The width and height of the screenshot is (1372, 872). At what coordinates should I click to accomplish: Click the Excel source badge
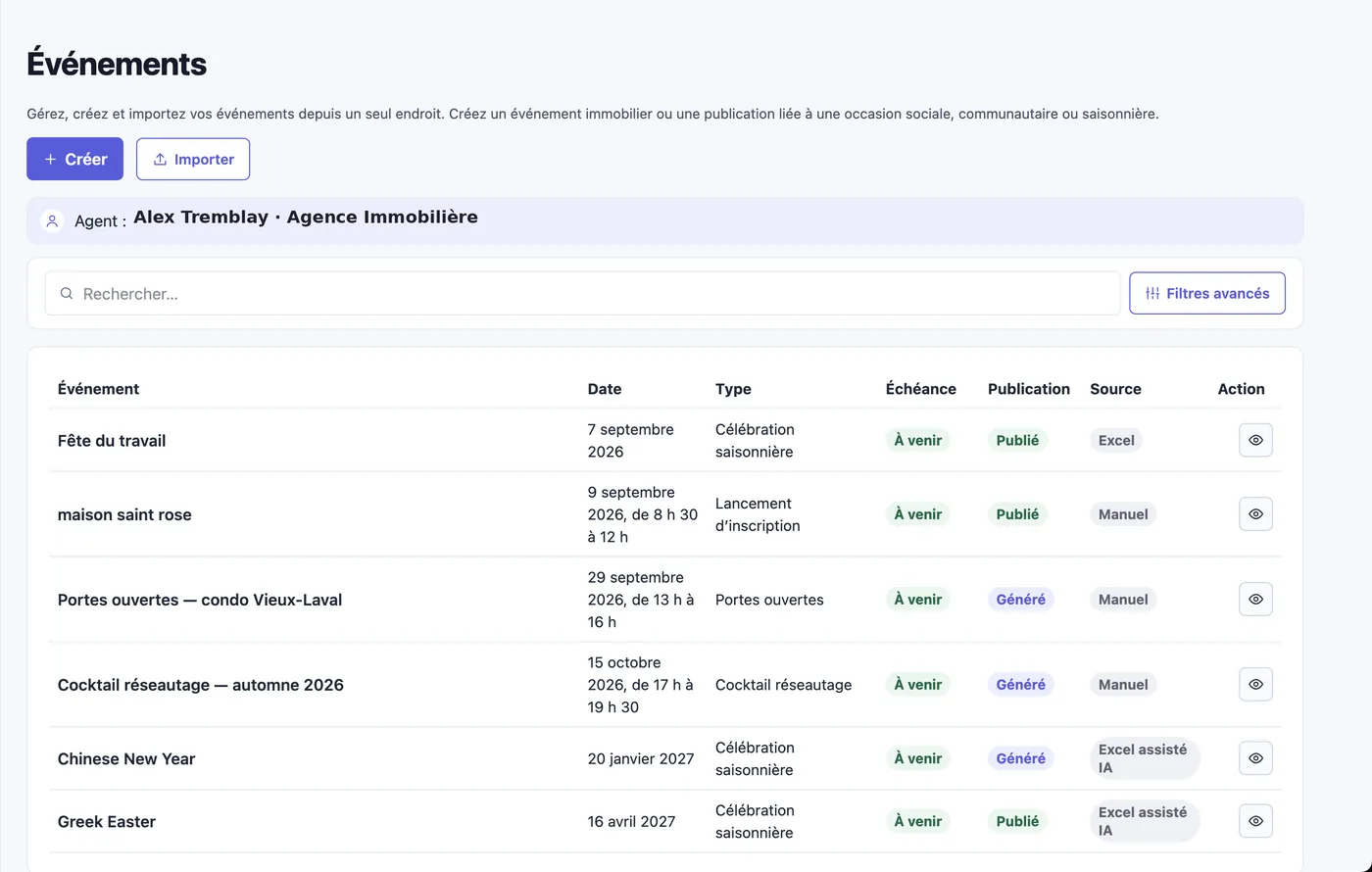1116,440
